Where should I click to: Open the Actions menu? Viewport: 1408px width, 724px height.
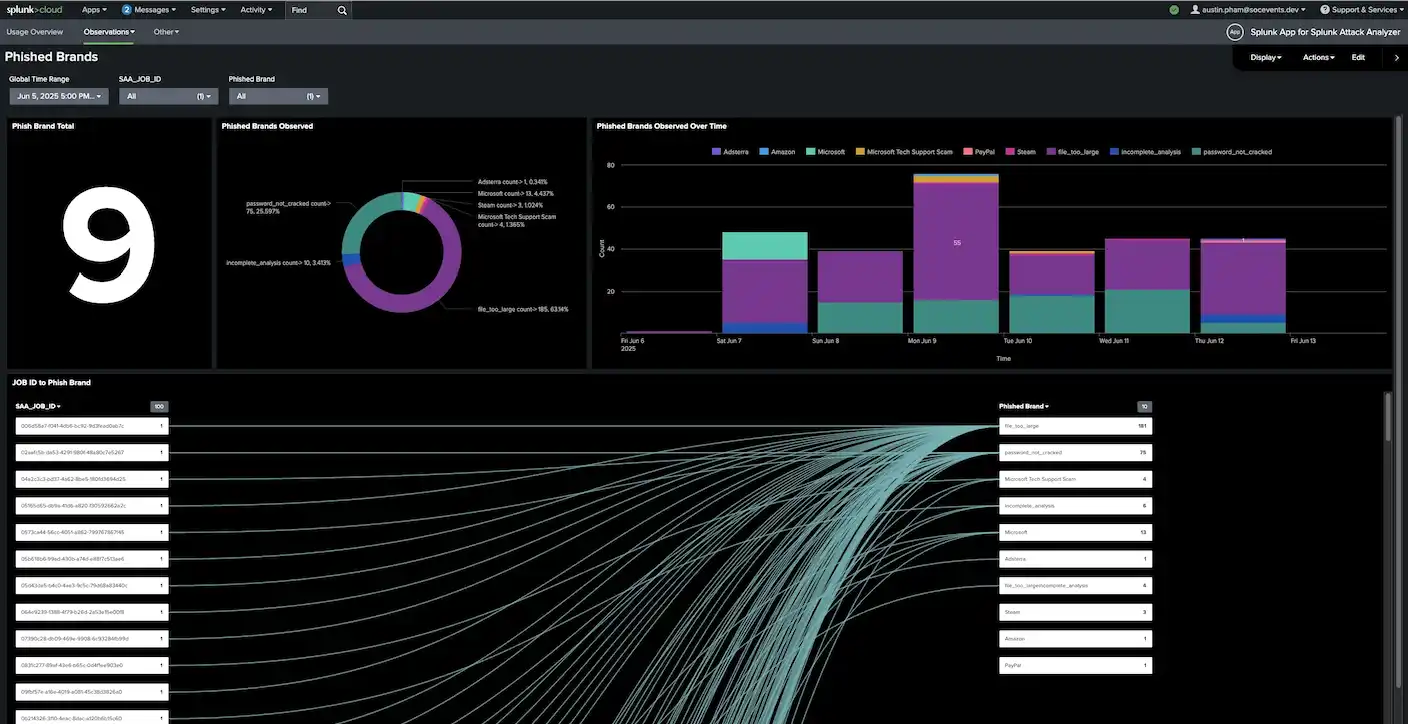point(1318,57)
